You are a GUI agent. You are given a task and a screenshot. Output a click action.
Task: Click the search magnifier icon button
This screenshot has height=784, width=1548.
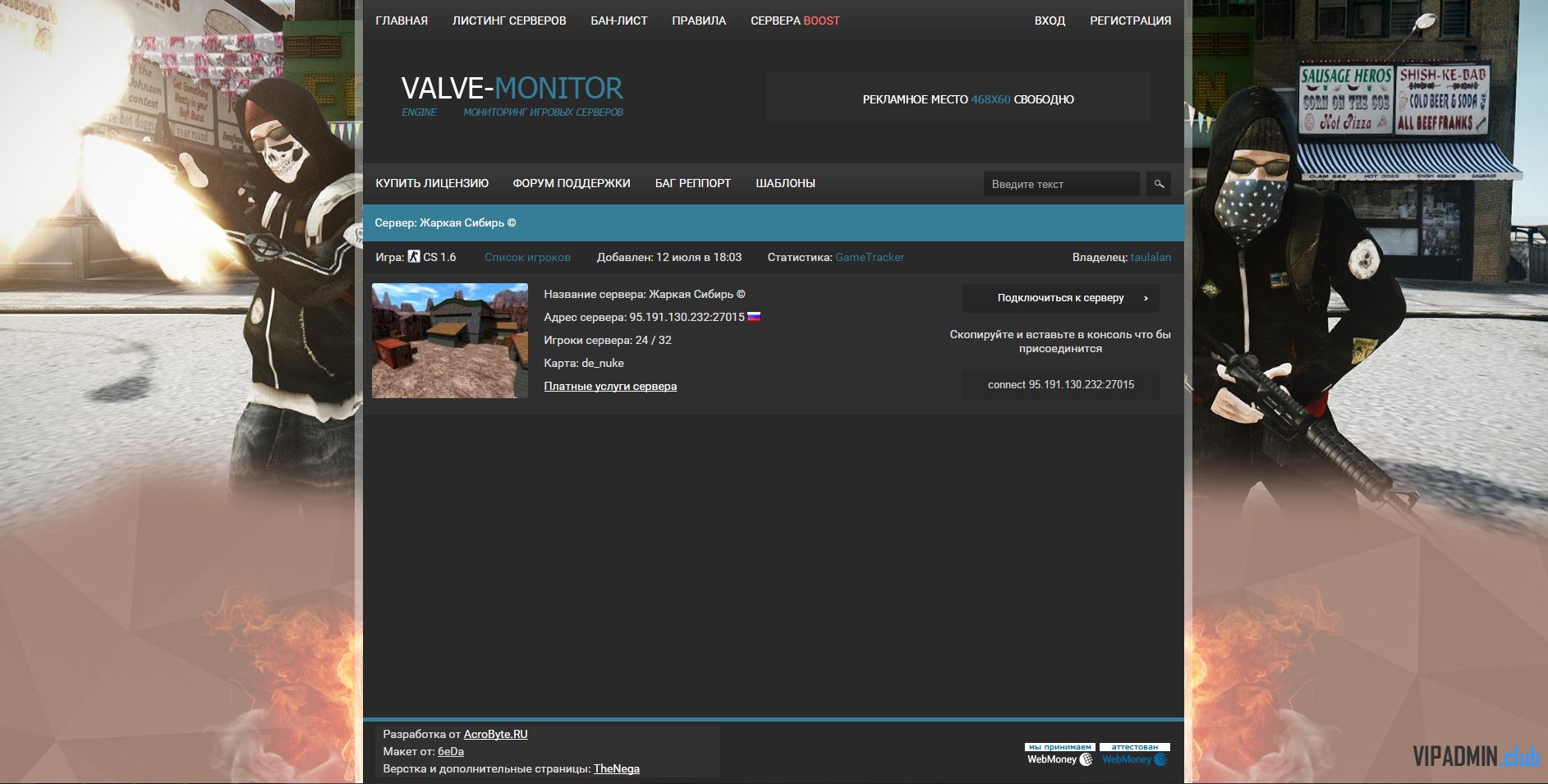click(1159, 184)
